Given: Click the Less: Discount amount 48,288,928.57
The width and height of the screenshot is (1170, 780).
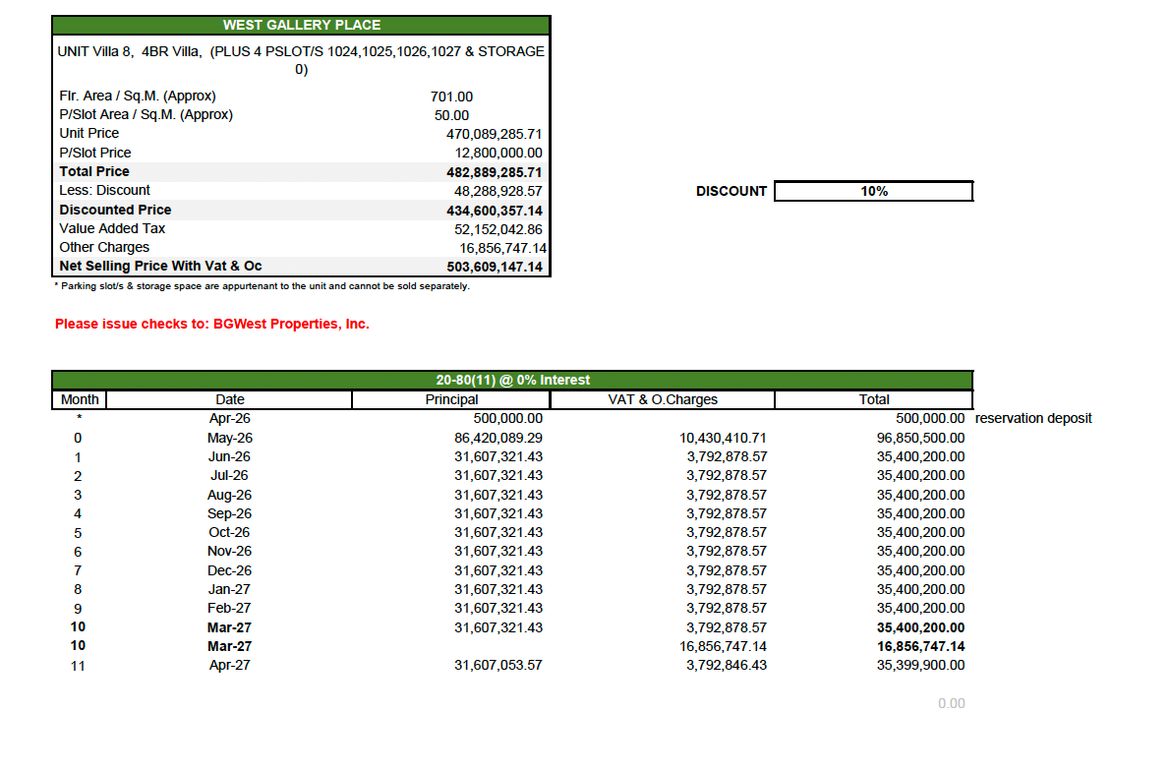Looking at the screenshot, I should 498,191.
